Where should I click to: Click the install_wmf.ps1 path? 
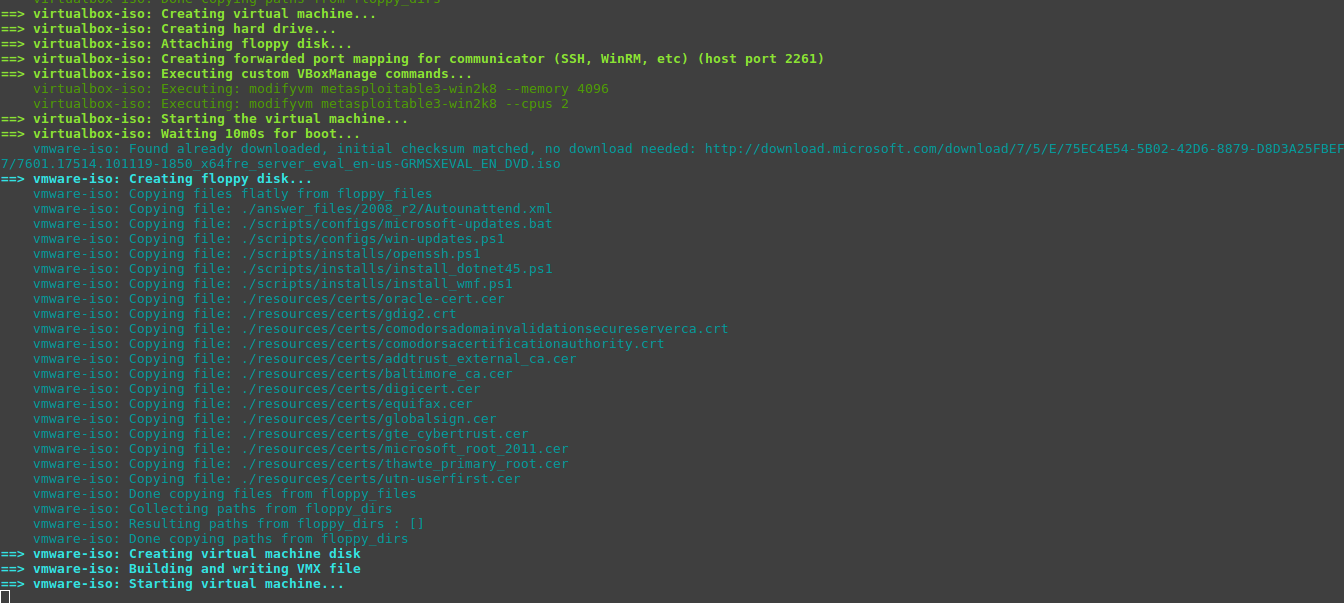click(x=376, y=284)
